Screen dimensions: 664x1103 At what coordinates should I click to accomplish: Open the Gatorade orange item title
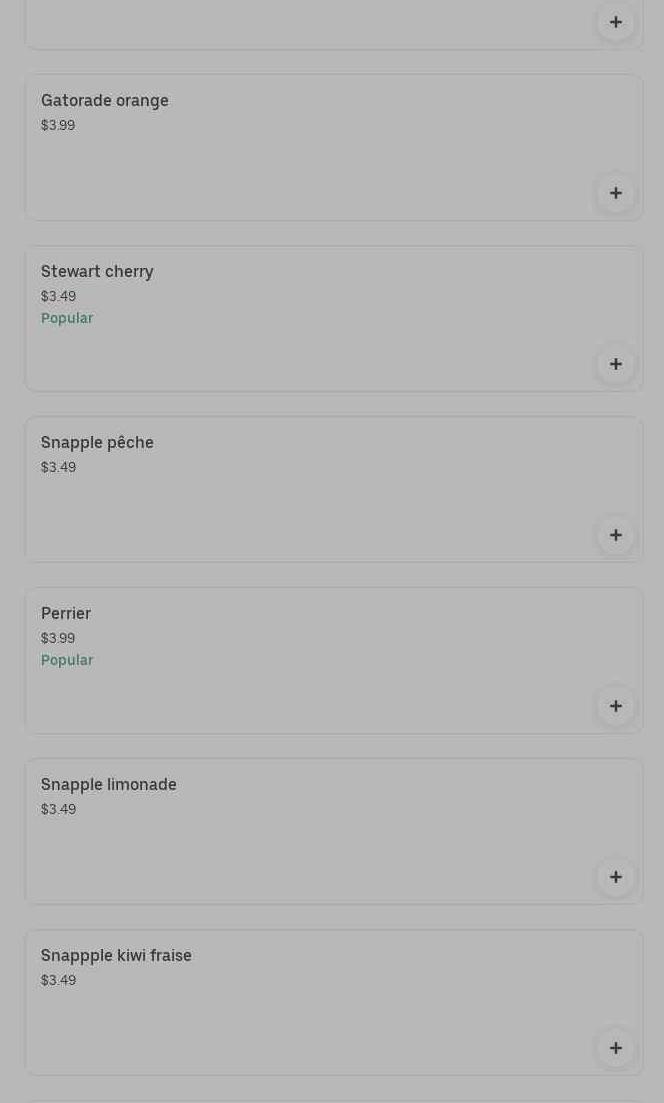(x=105, y=100)
